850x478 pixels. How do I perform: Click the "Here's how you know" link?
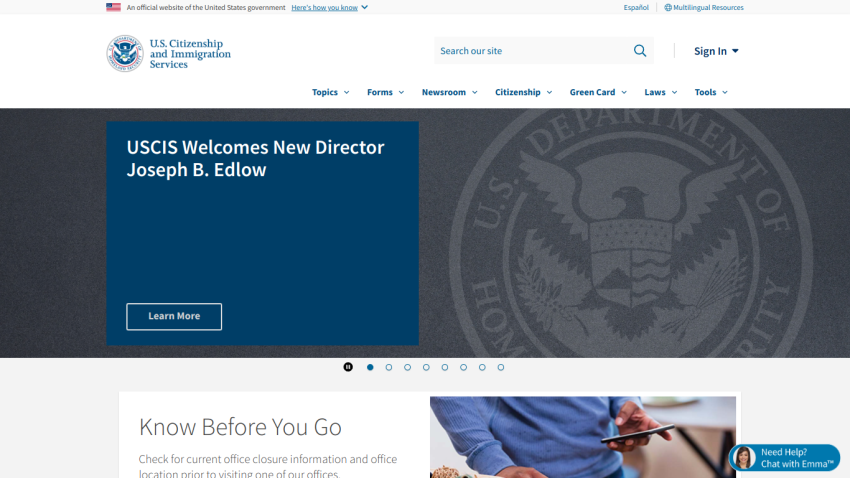coord(324,8)
